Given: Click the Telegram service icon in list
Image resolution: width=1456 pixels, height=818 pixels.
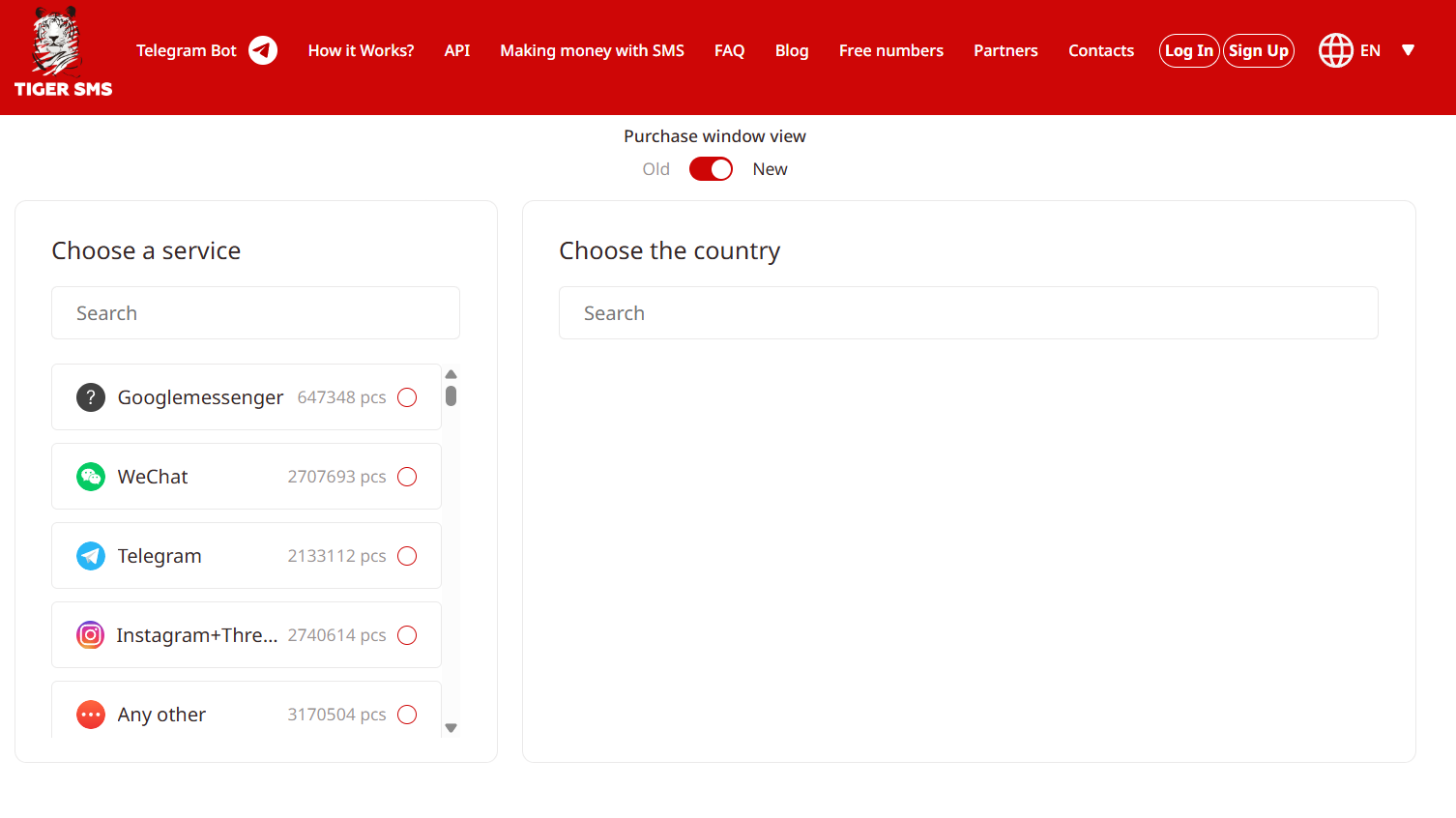Looking at the screenshot, I should 91,556.
